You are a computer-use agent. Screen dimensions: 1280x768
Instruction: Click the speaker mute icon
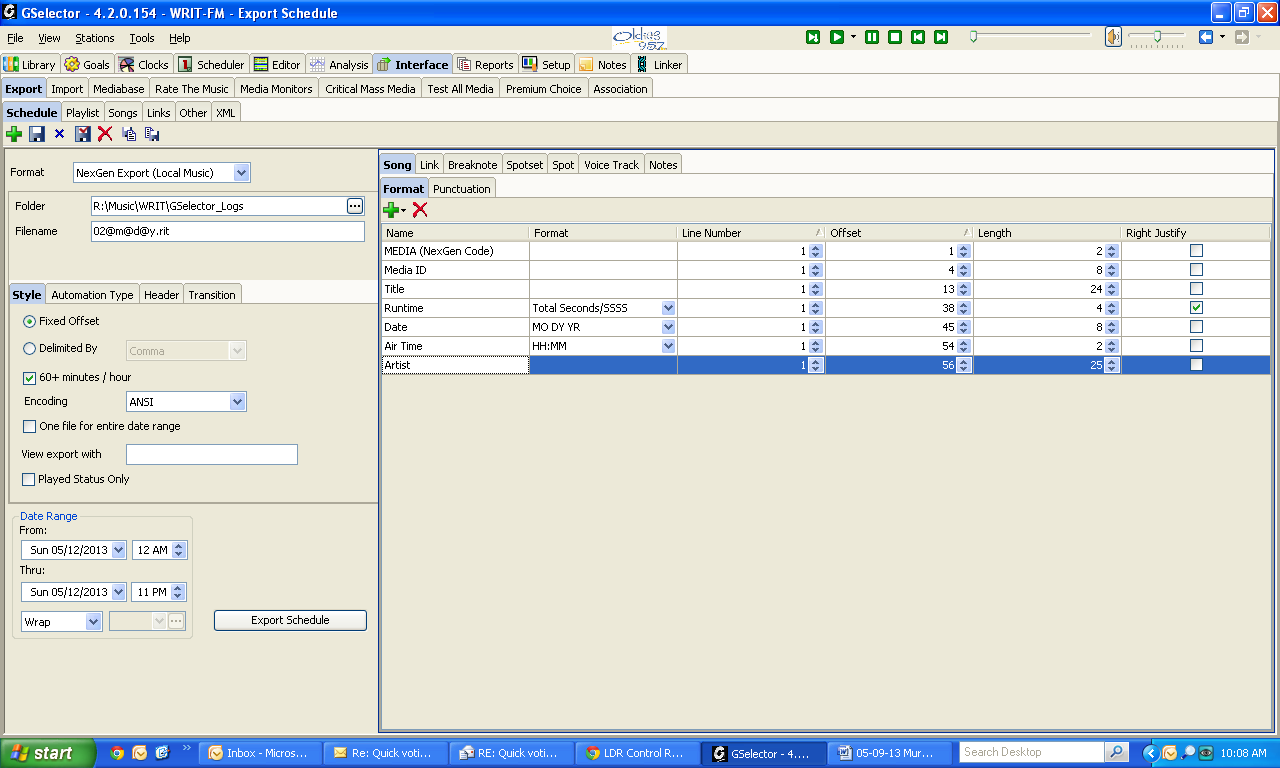(x=1113, y=37)
